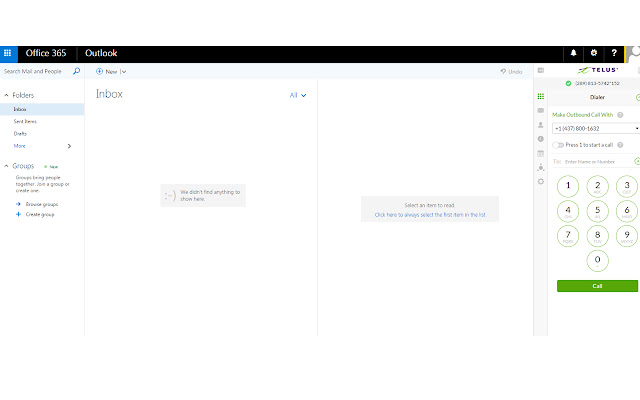
Task: Click help icon beside Press 1 to start a call
Action: click(620, 145)
